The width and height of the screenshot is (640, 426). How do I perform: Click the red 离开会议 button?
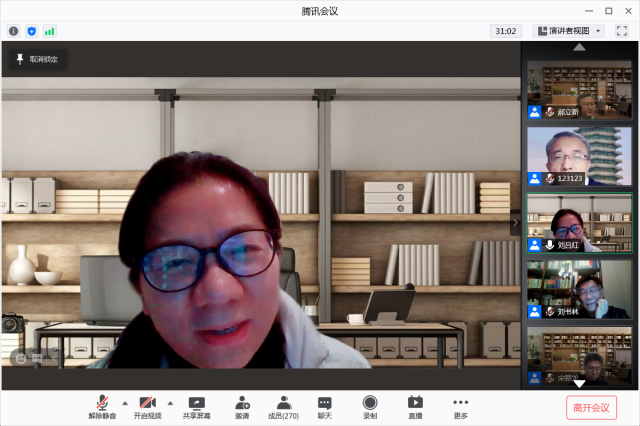[x=591, y=407]
